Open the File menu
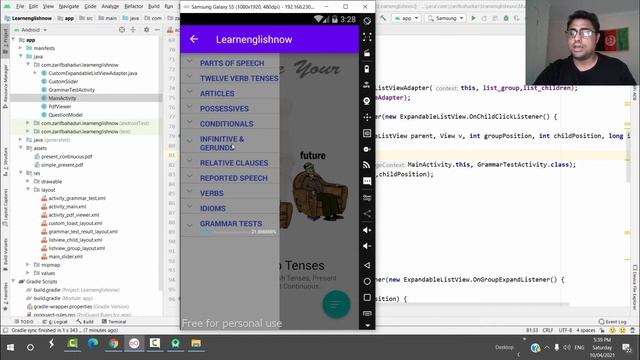This screenshot has height=360, width=640. point(20,7)
